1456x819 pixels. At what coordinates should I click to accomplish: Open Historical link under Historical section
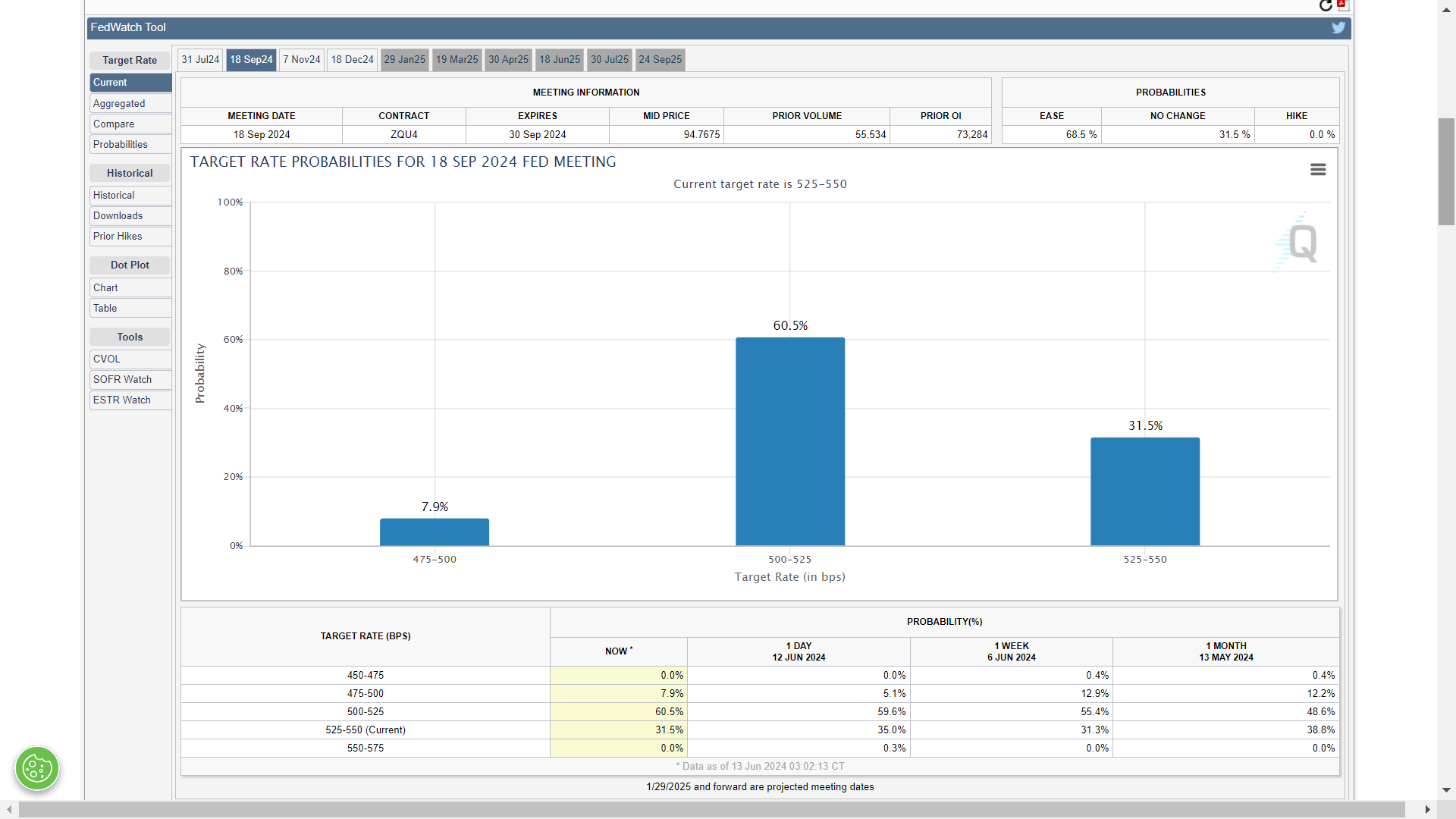click(130, 195)
